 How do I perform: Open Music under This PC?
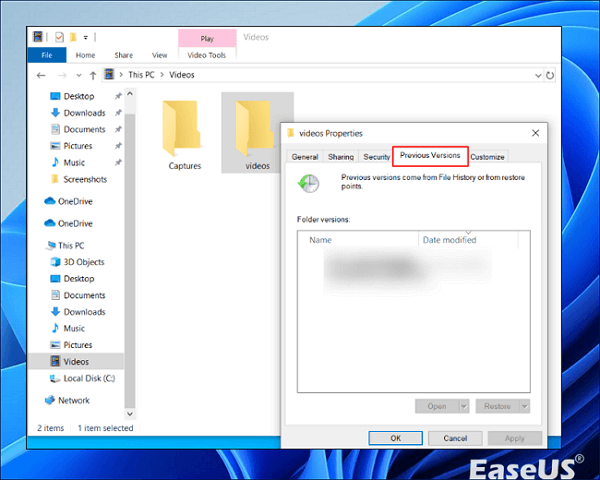point(74,328)
